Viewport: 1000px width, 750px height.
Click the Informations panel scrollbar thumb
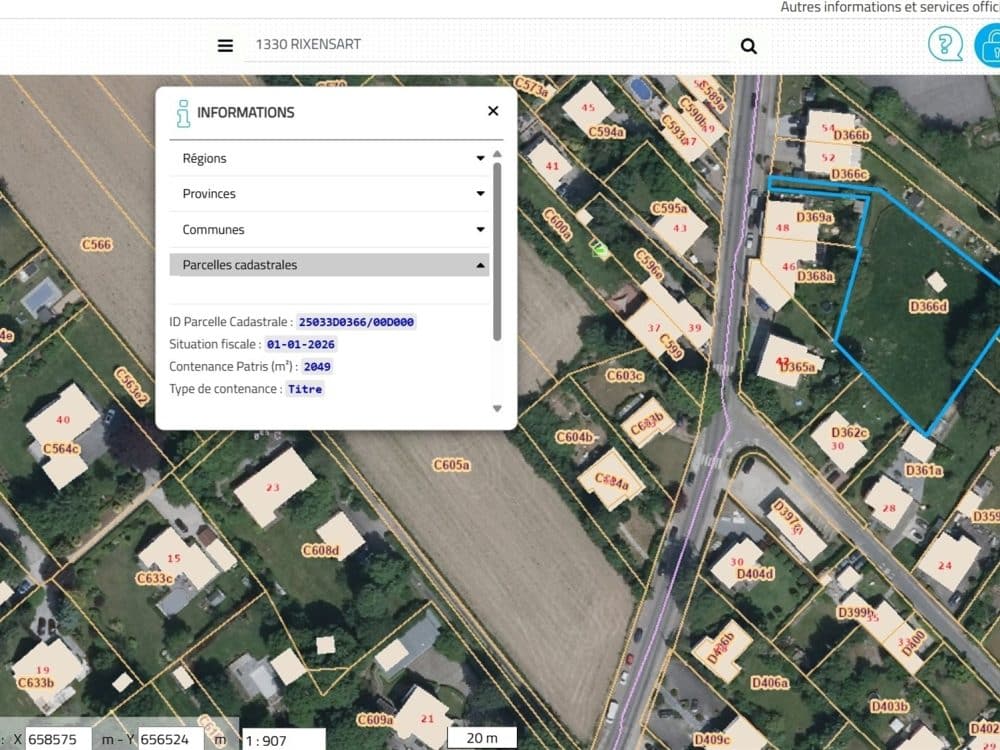pyautogui.click(x=497, y=251)
